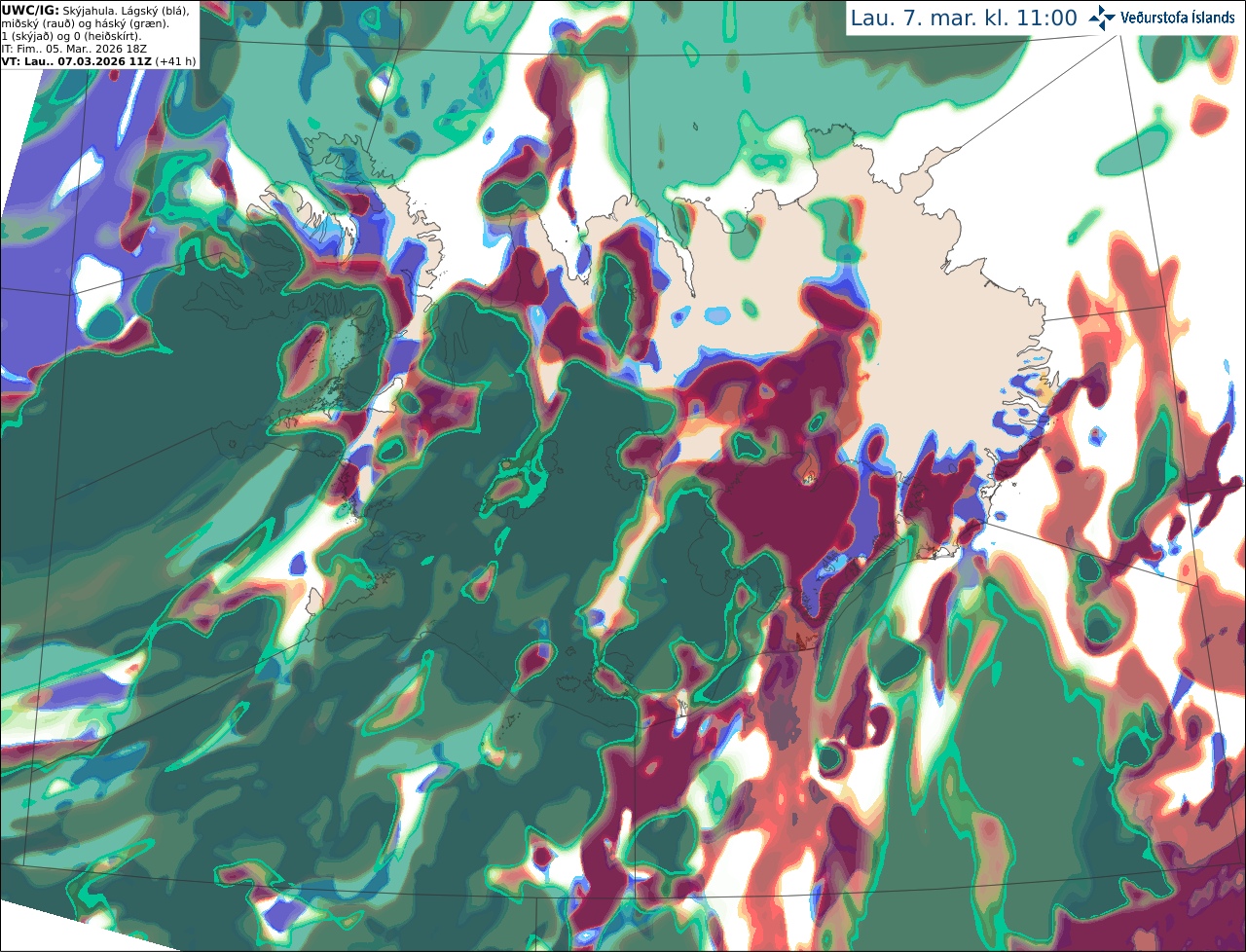1246x952 pixels.
Task: Click the 'IT: Fim.. 05. Mar.. 2026 18Z' line
Action: 74,48
